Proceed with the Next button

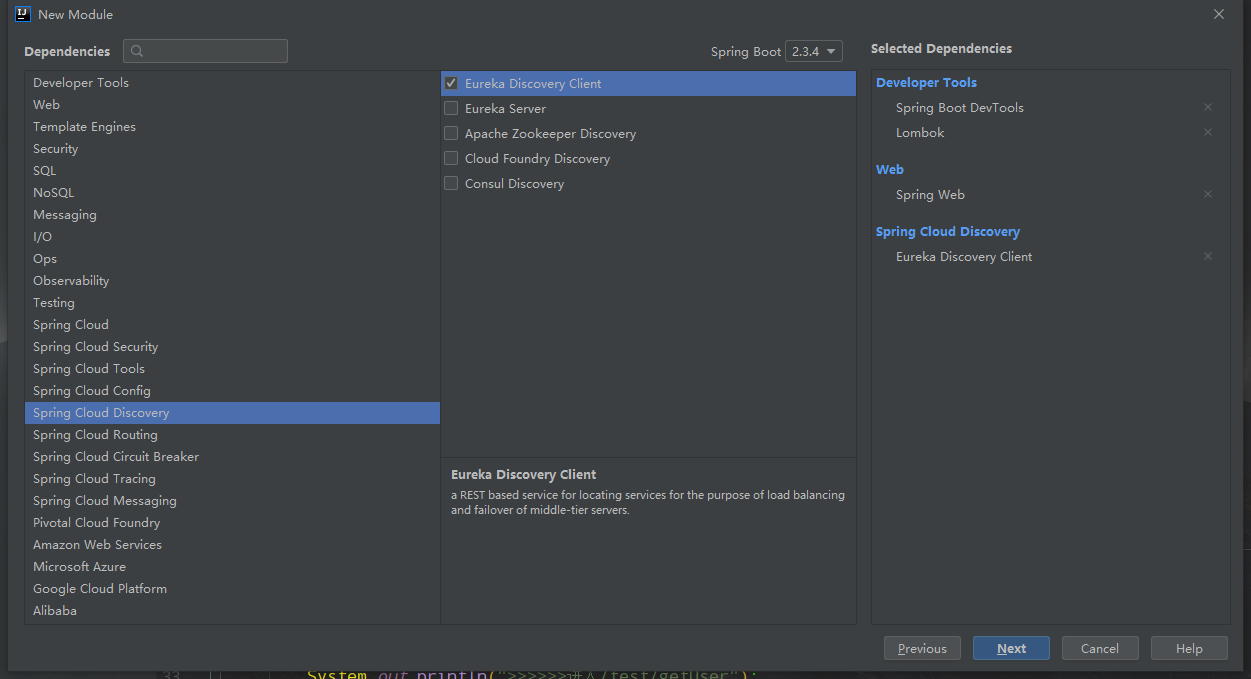pyautogui.click(x=1011, y=648)
